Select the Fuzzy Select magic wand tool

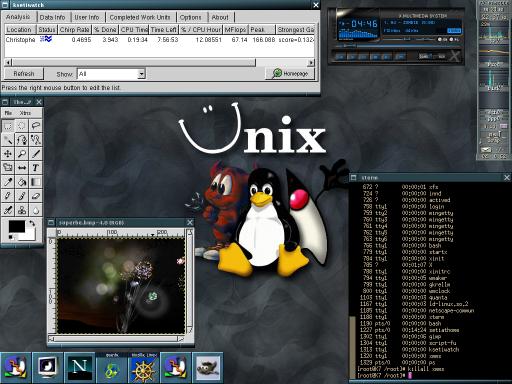click(8, 140)
